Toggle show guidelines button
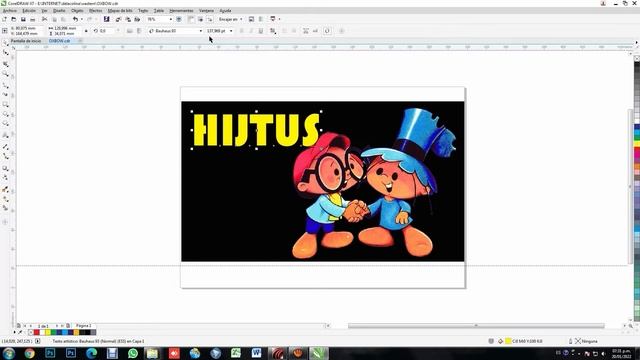640x360 pixels. coord(209,19)
